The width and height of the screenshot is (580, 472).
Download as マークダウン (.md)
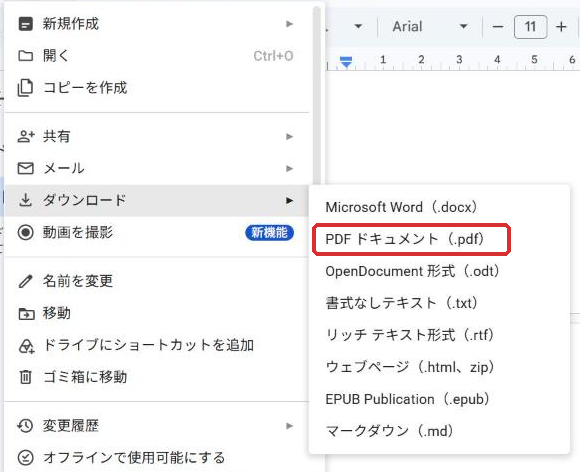coord(439,431)
